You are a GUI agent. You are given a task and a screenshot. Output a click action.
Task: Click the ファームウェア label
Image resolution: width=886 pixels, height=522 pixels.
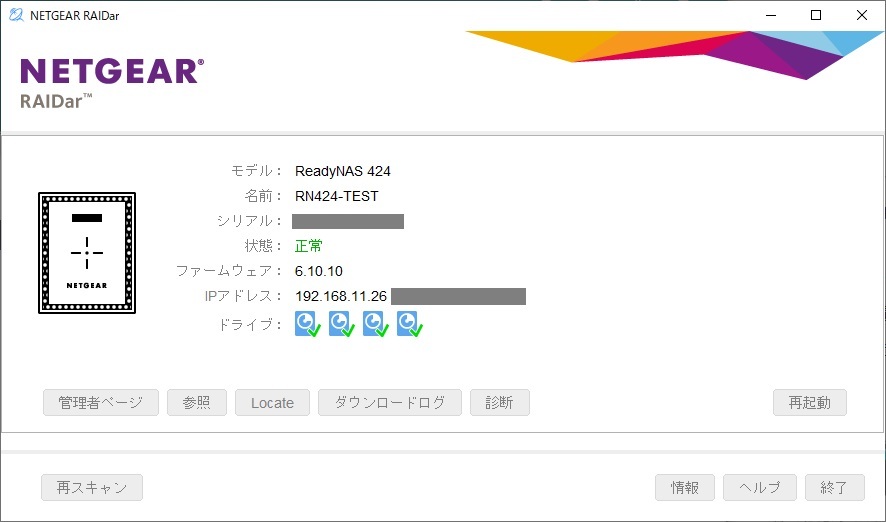(229, 271)
